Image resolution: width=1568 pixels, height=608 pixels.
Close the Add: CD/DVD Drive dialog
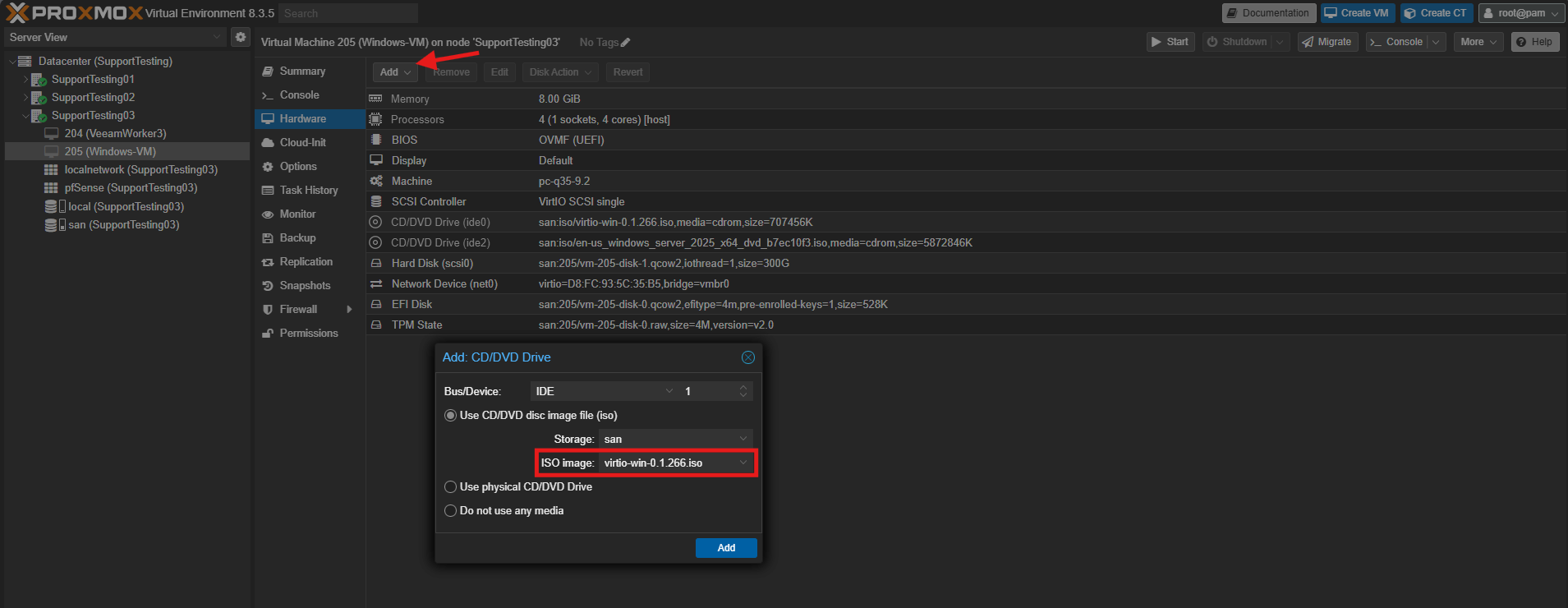[747, 357]
